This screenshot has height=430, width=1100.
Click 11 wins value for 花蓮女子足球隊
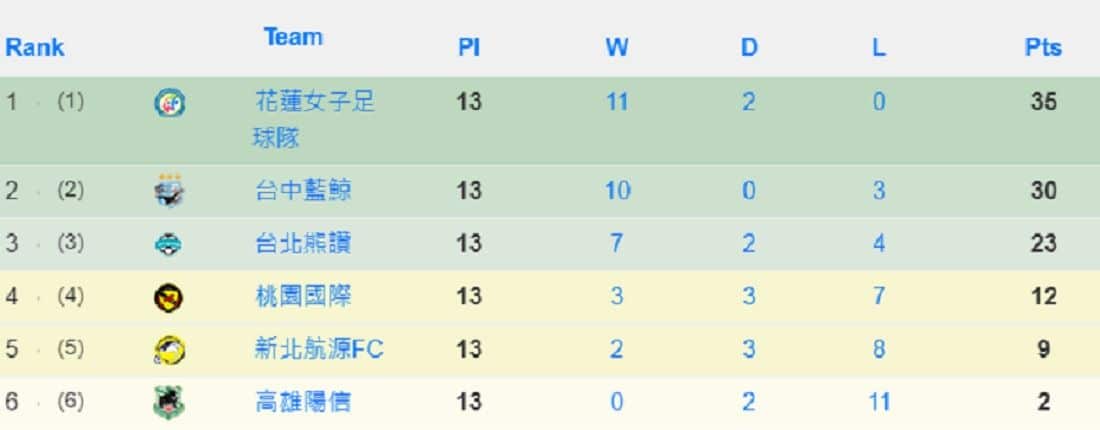click(617, 102)
